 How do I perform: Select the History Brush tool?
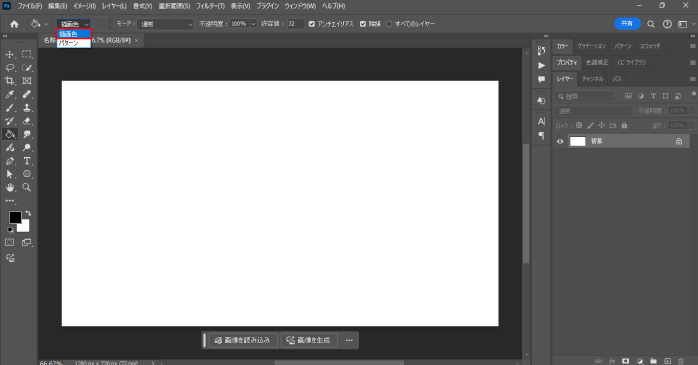click(9, 121)
